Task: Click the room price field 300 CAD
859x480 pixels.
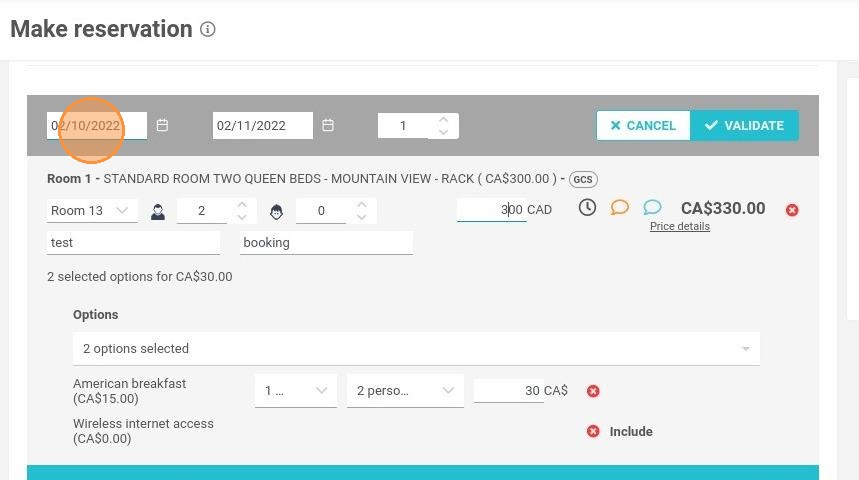Action: pyautogui.click(x=491, y=209)
